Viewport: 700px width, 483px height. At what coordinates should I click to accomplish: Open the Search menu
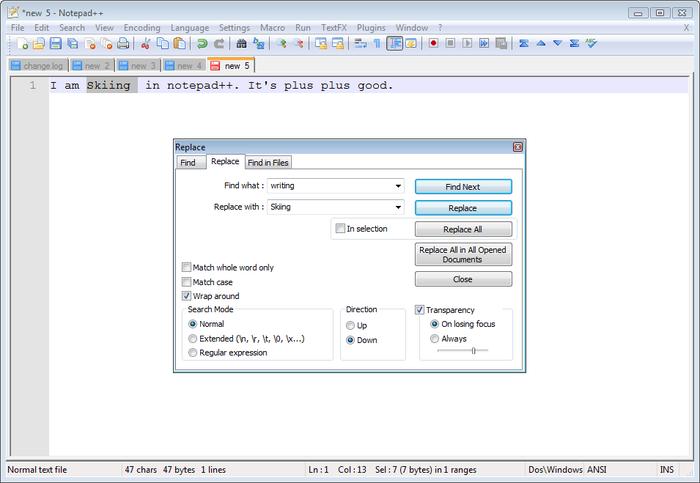(72, 28)
